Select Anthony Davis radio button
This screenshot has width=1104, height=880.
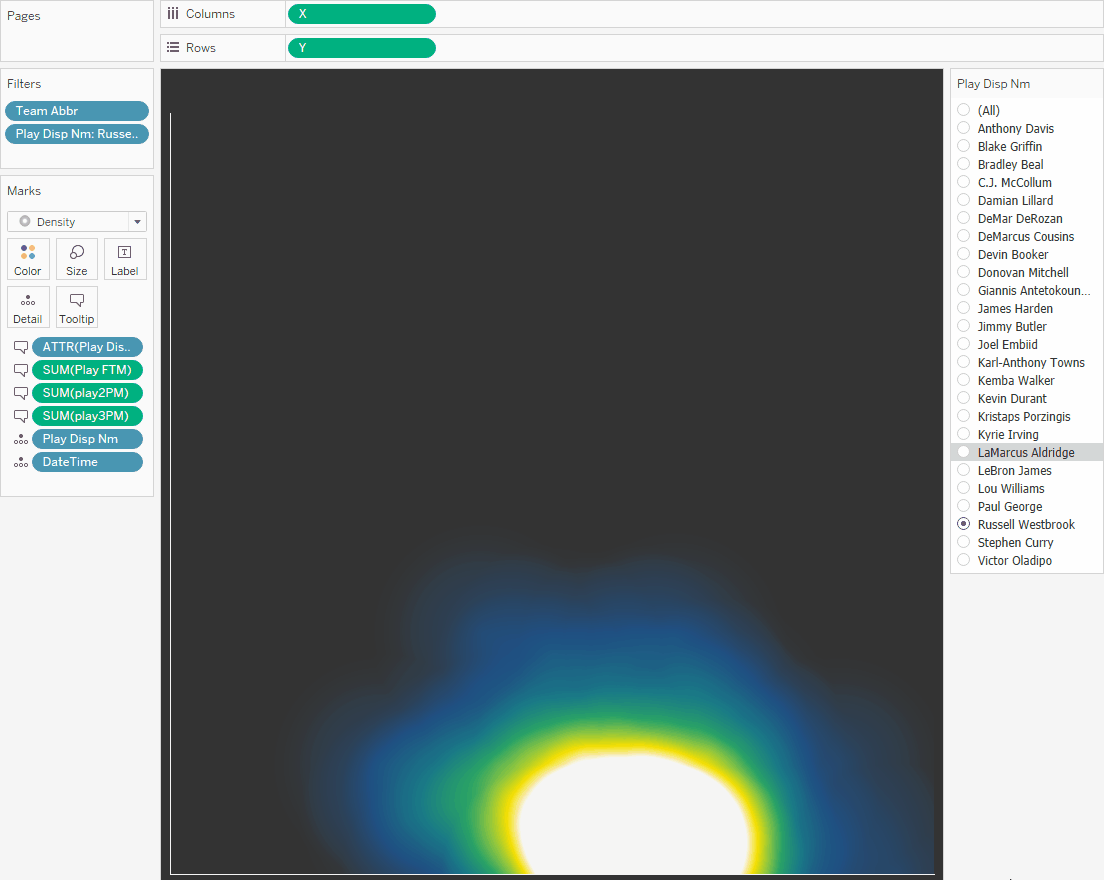click(964, 128)
